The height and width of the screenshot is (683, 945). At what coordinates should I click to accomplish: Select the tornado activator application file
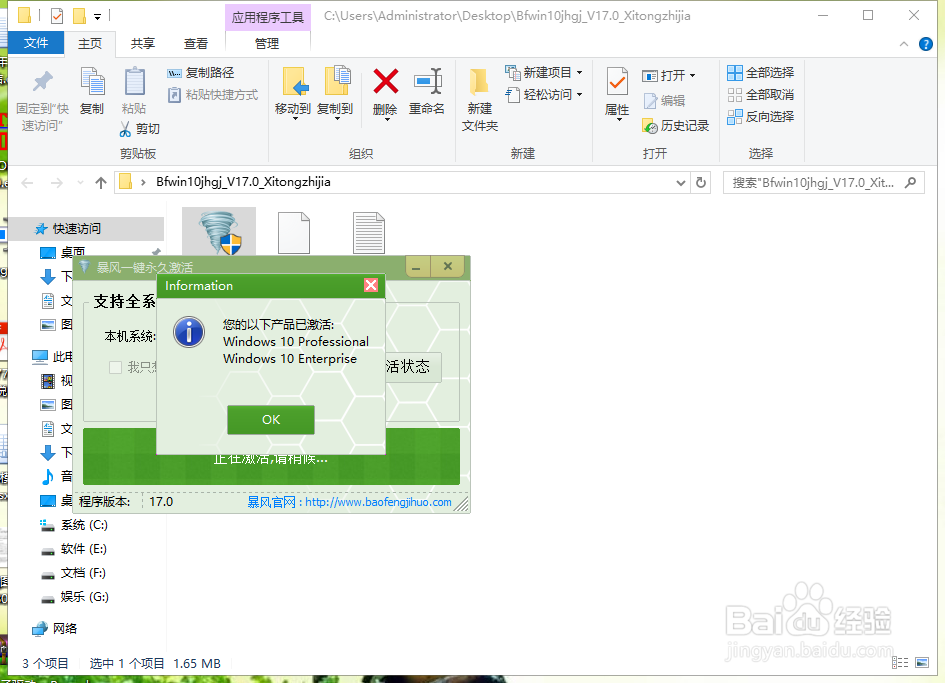(219, 232)
